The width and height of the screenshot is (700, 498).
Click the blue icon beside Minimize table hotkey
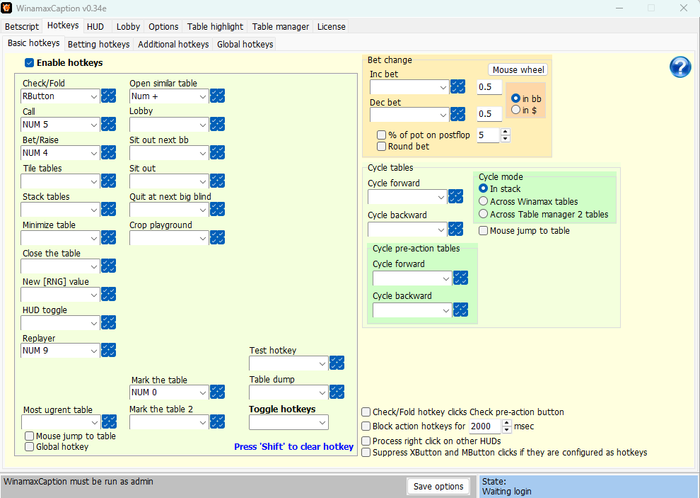point(108,237)
